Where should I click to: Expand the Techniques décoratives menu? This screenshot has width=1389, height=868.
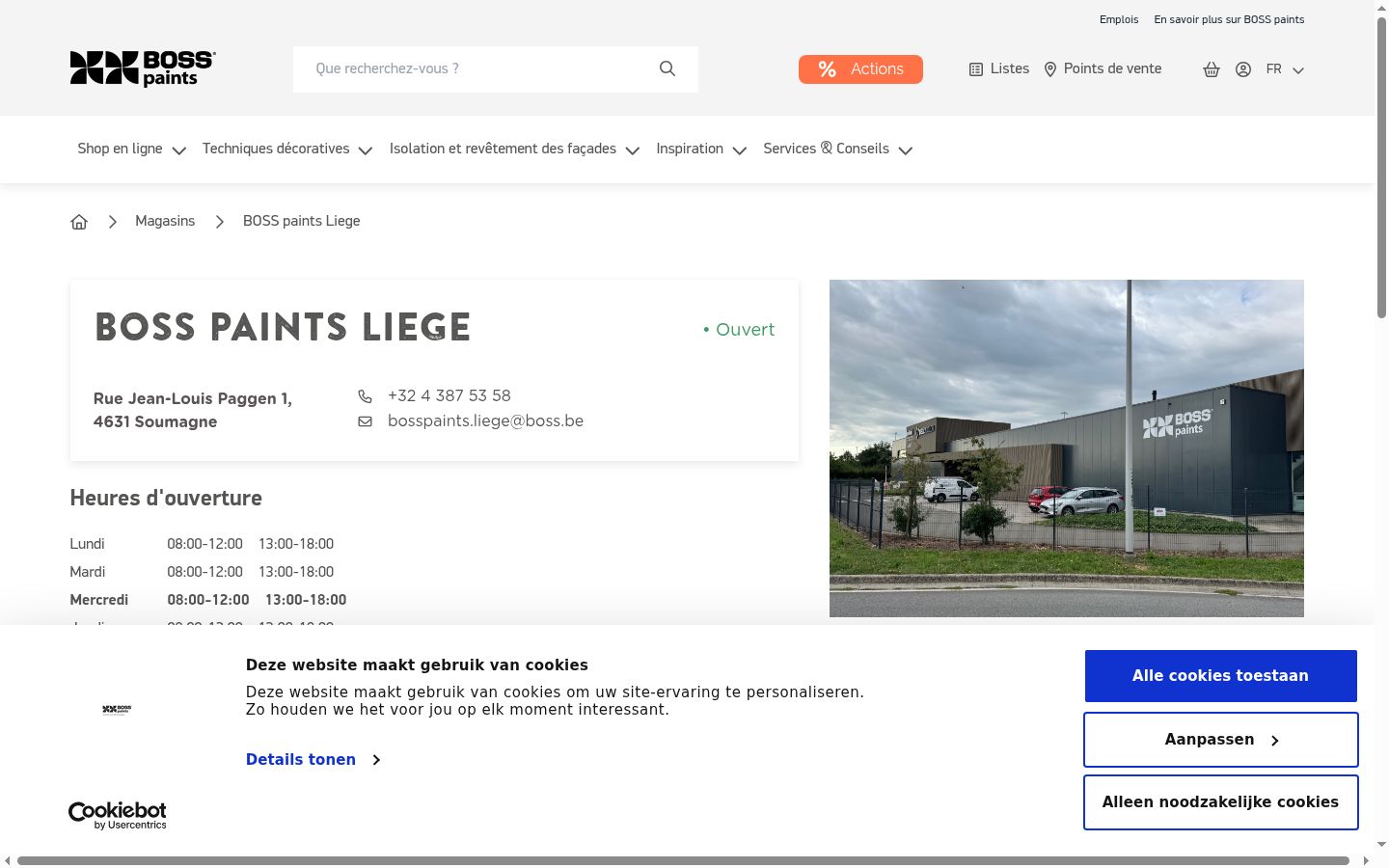coord(287,149)
